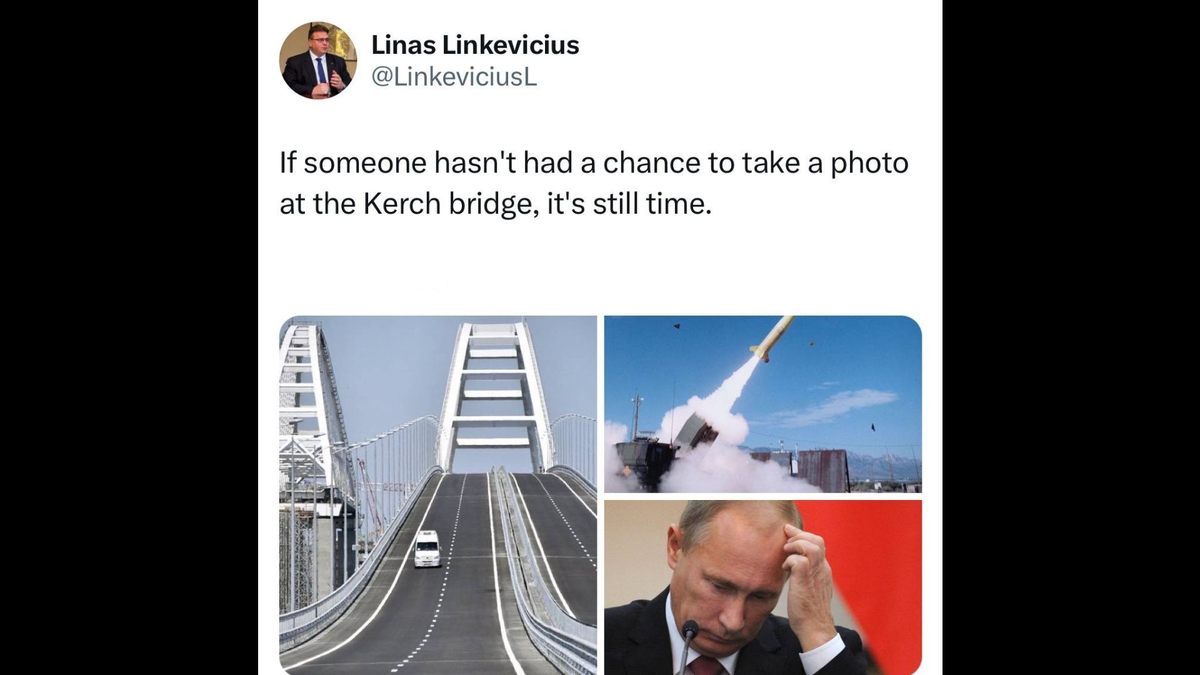The image size is (1200, 675).
Task: Click the display name Linas Linkevicius
Action: (475, 45)
